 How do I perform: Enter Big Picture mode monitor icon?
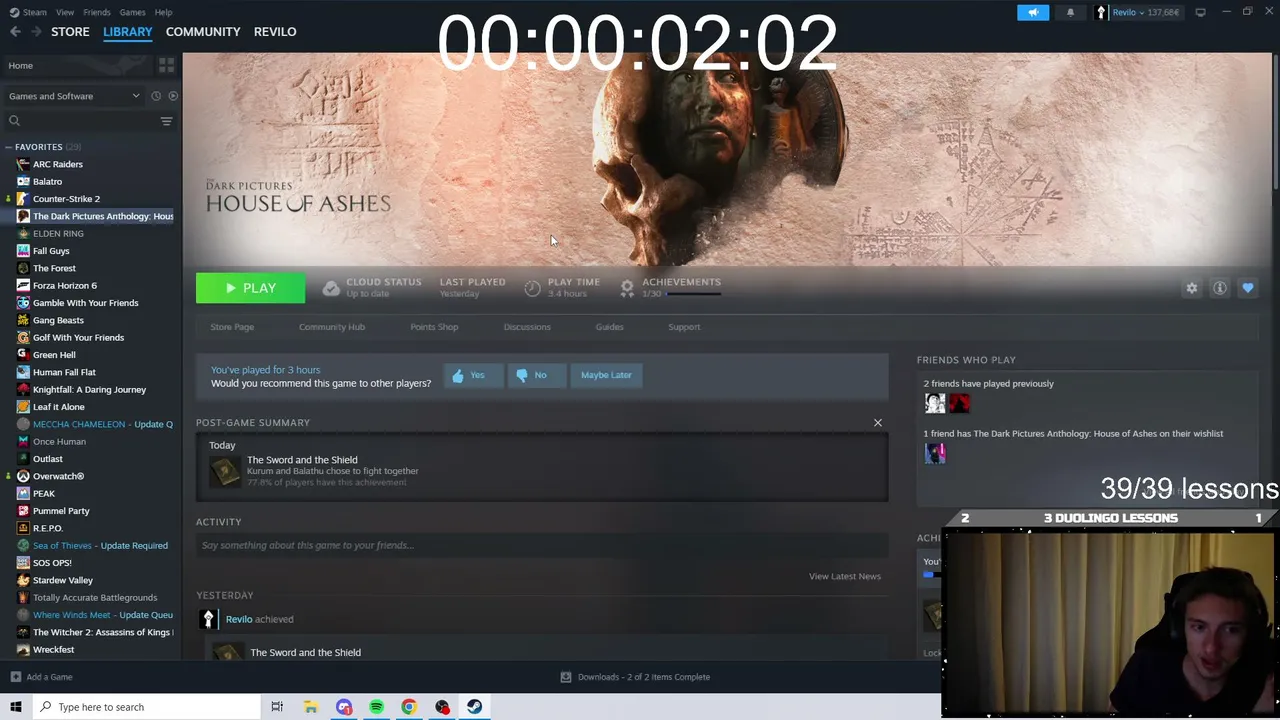coord(1200,12)
